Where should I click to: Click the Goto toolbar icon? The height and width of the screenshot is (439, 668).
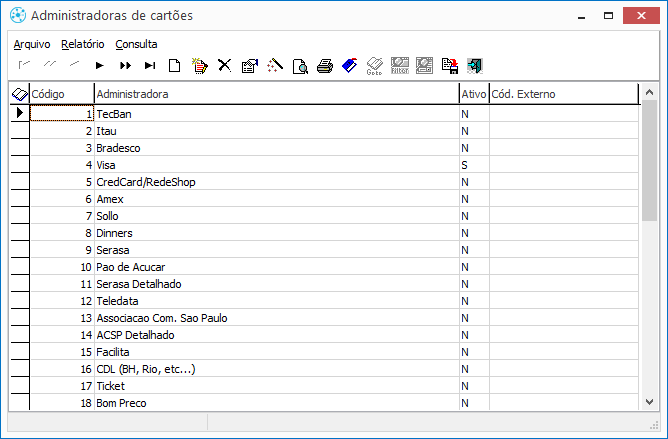click(x=374, y=66)
